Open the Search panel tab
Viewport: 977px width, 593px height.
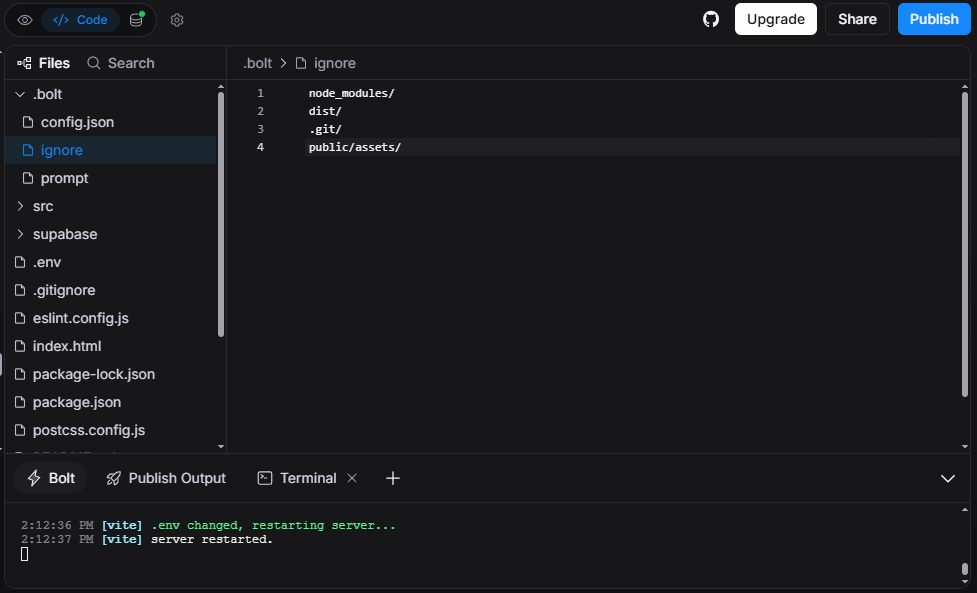pyautogui.click(x=121, y=63)
